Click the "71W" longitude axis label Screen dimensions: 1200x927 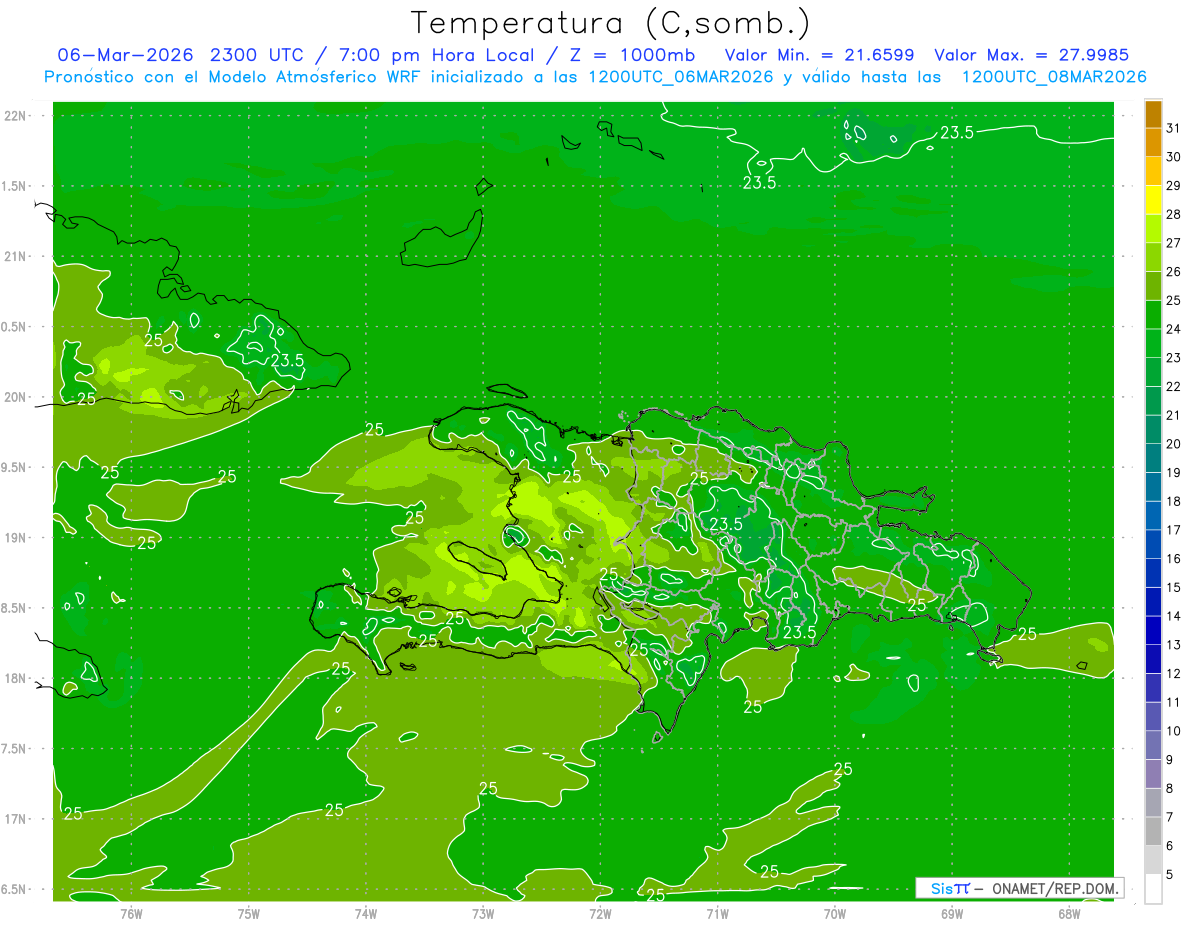717,913
